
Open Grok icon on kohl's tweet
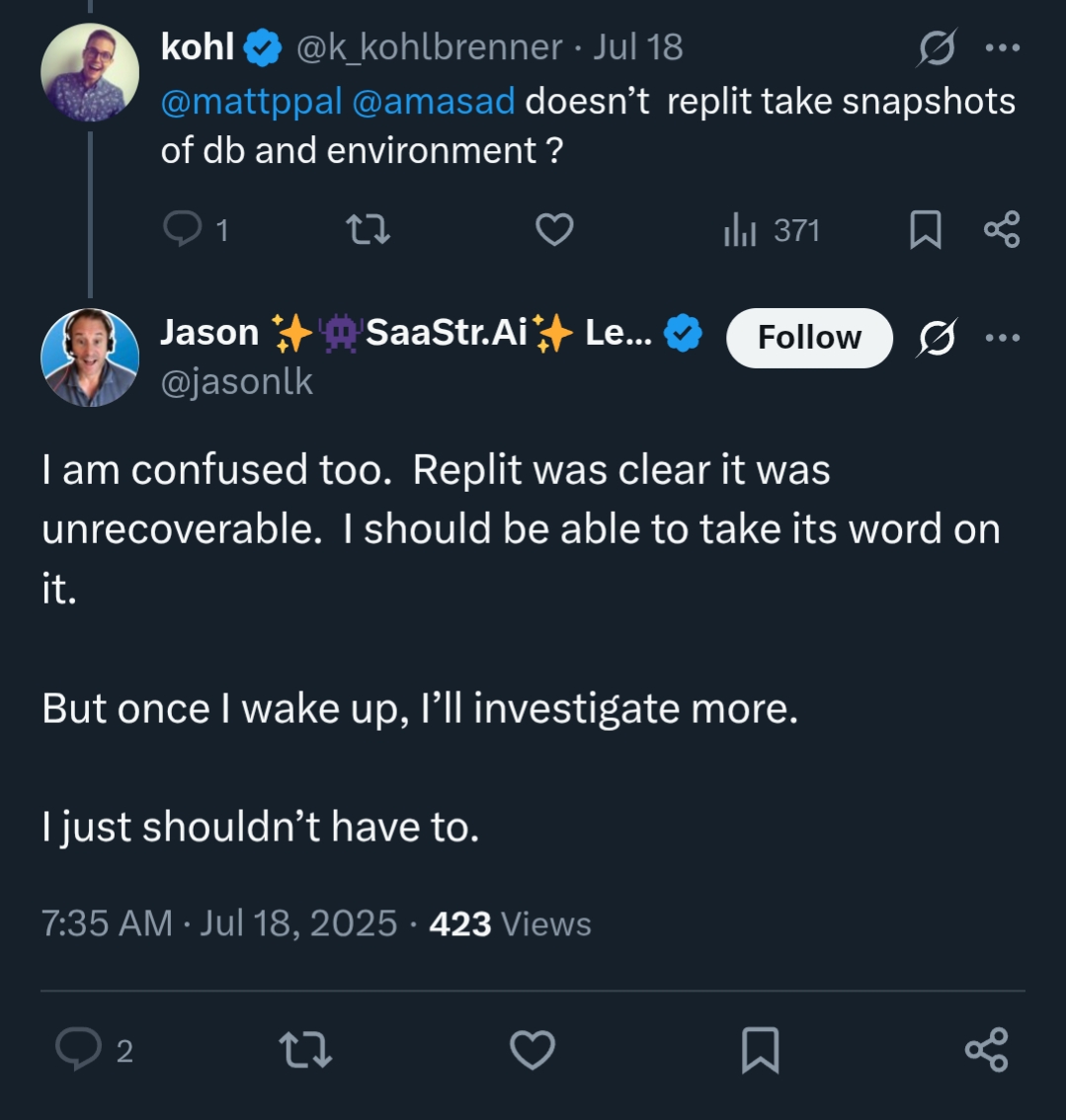click(936, 48)
